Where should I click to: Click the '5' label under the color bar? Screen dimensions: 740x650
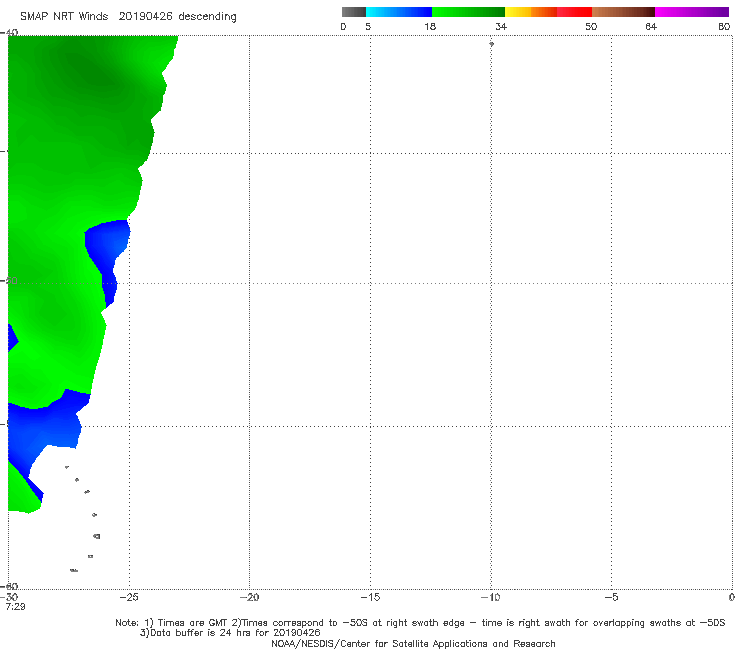[x=368, y=27]
